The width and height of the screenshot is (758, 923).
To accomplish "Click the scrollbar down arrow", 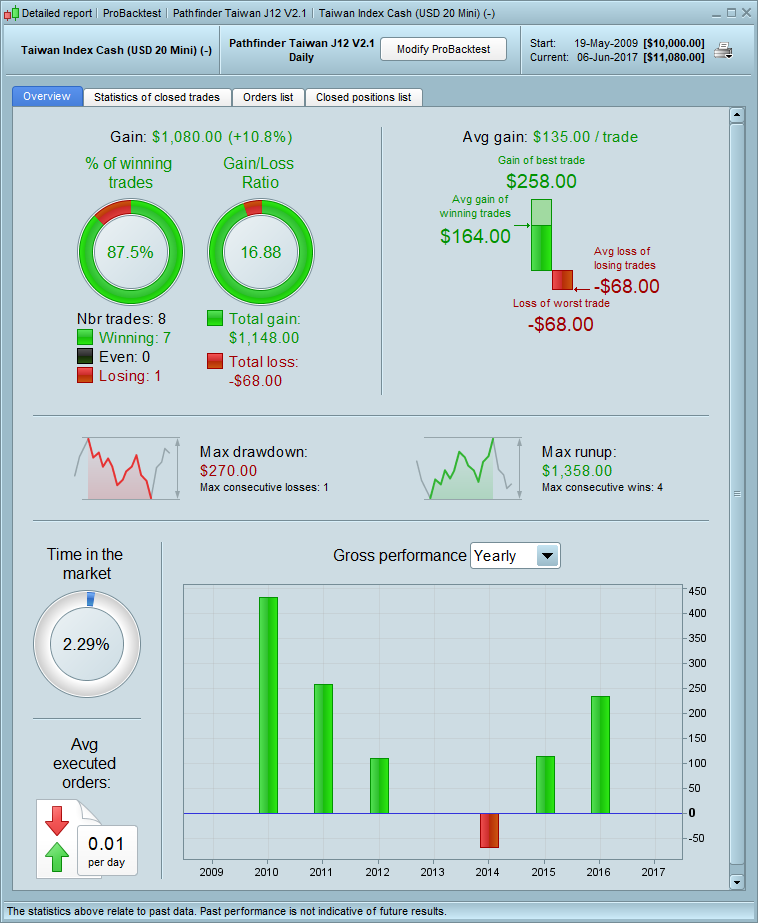I will coord(737,882).
